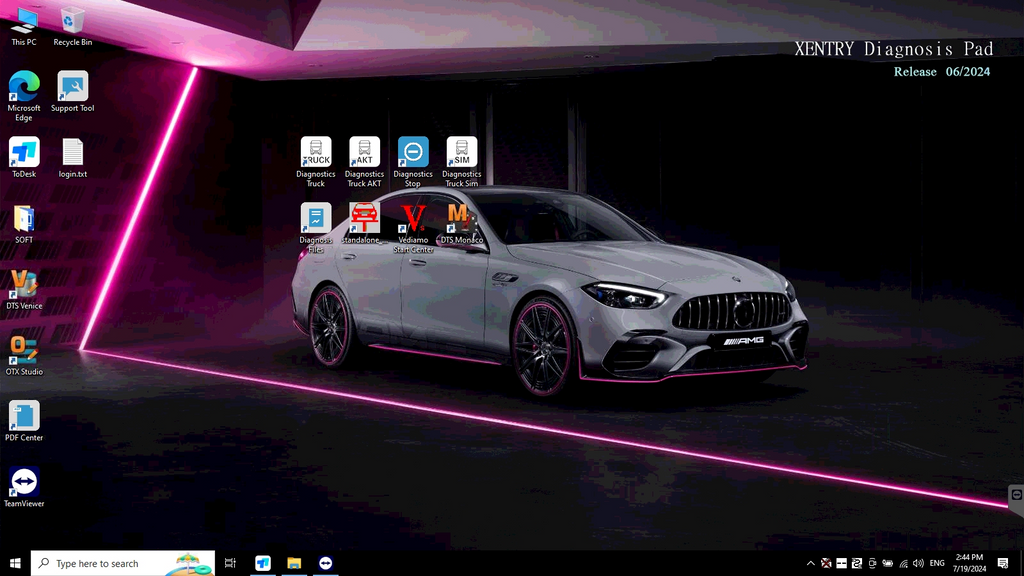Select the Diagnostics Stop icon

coord(413,153)
